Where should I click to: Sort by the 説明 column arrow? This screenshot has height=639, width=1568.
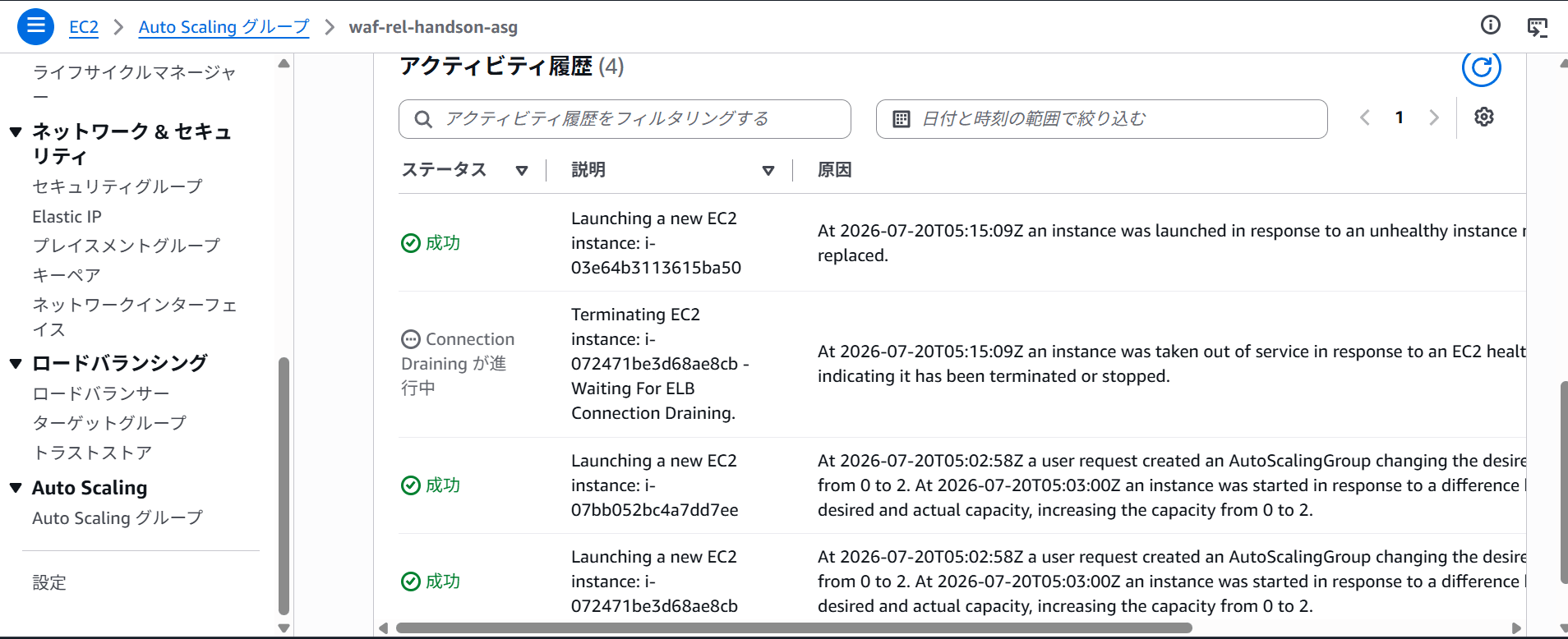pyautogui.click(x=768, y=171)
